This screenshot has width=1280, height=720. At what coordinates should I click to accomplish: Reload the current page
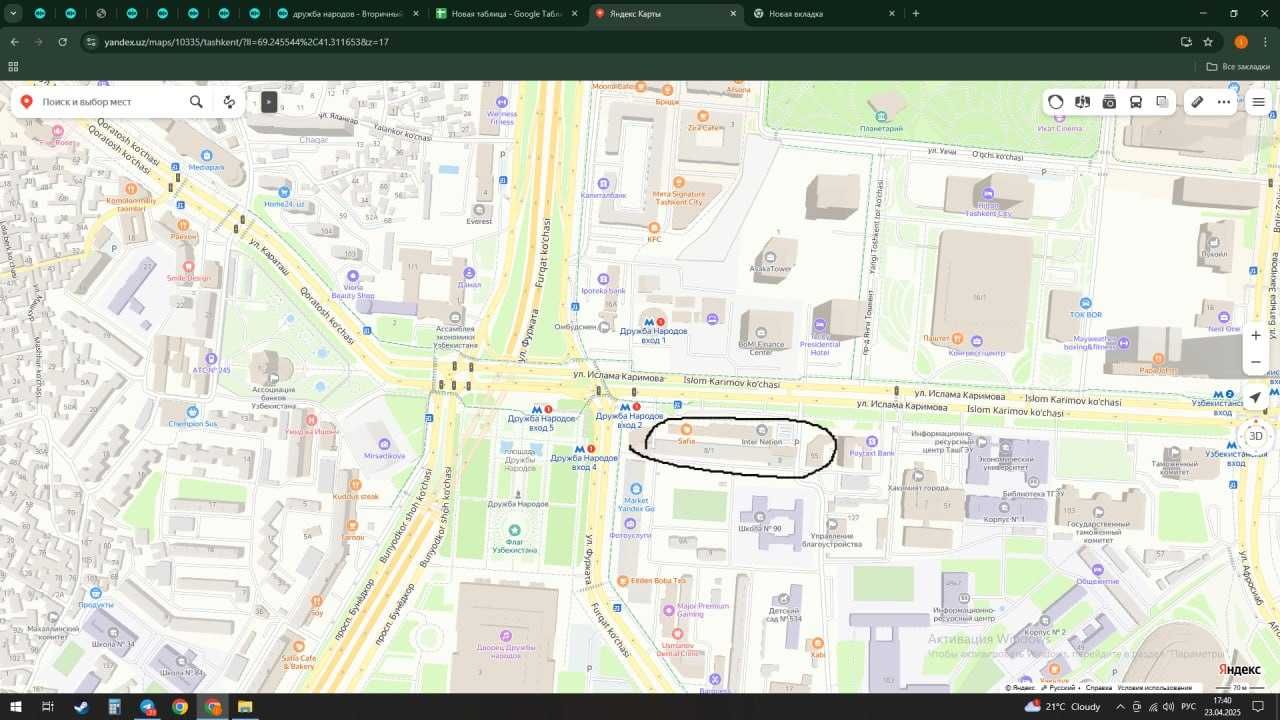click(62, 42)
